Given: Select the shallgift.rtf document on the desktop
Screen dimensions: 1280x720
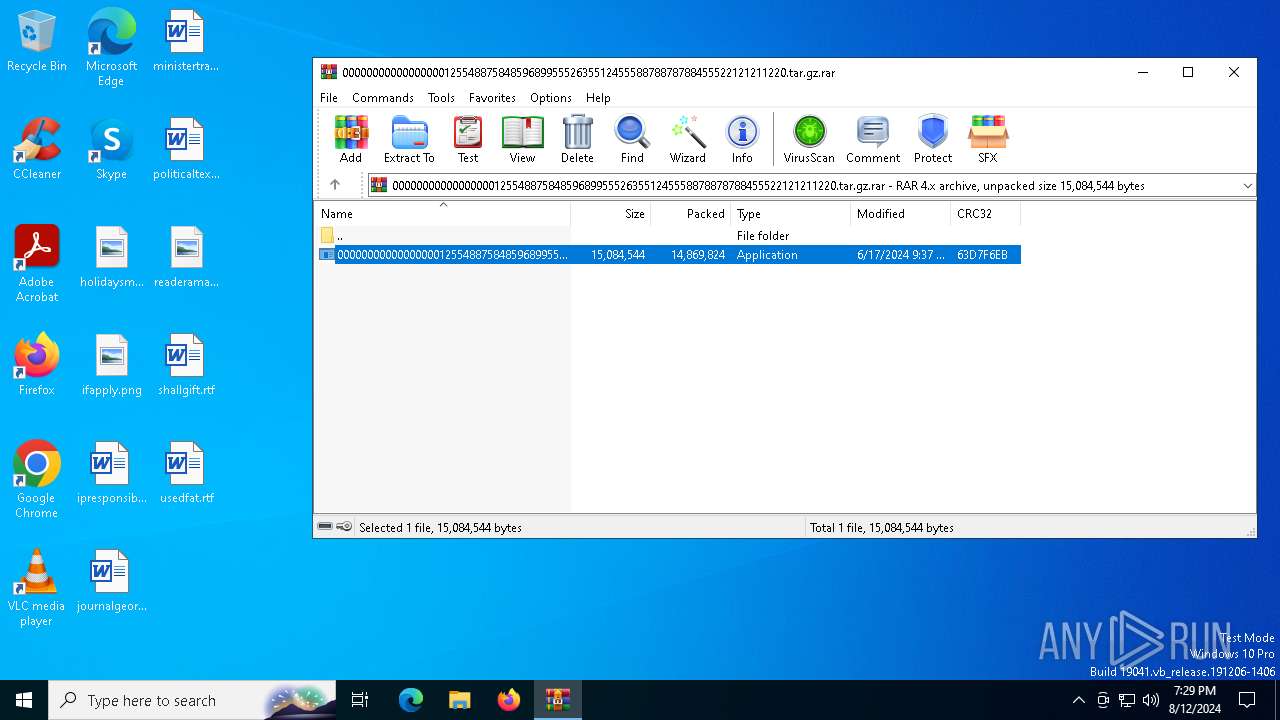Looking at the screenshot, I should click(186, 365).
